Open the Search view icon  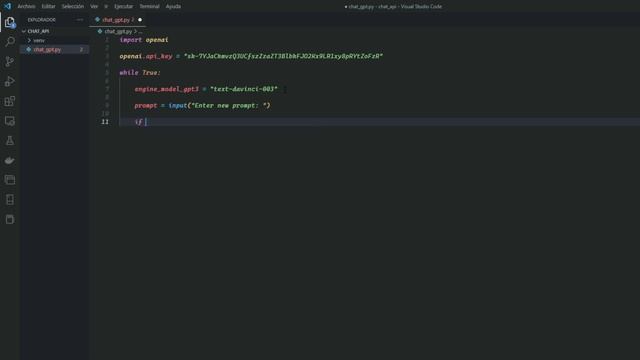pyautogui.click(x=10, y=42)
